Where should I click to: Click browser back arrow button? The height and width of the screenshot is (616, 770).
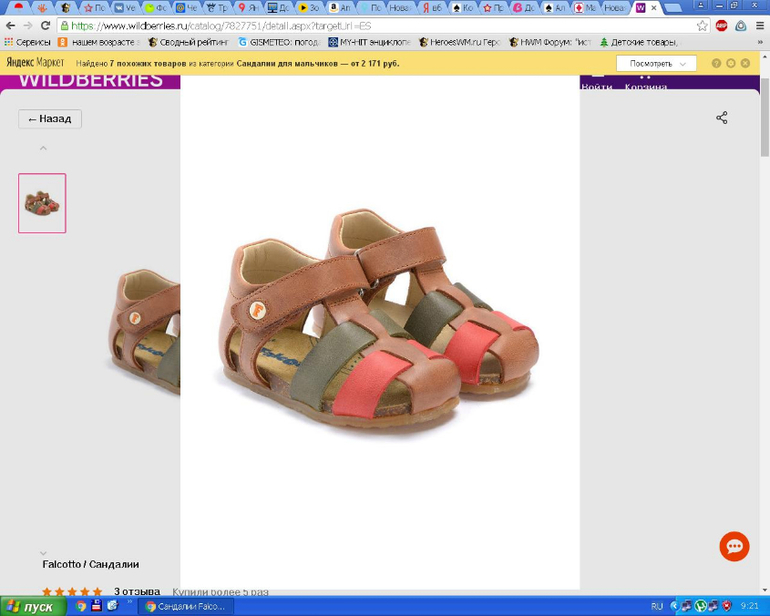11,26
